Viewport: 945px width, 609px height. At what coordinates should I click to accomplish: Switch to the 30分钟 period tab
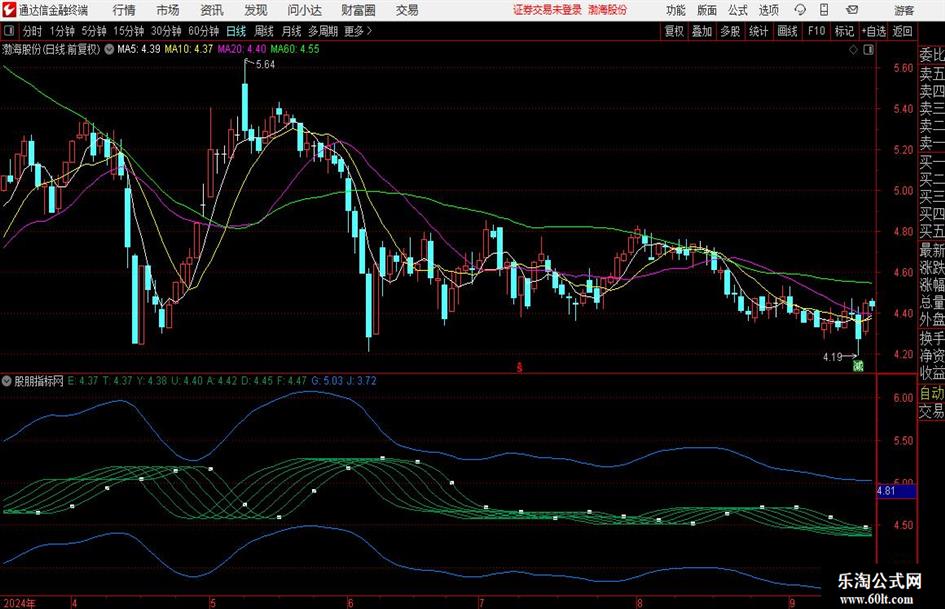pos(166,31)
